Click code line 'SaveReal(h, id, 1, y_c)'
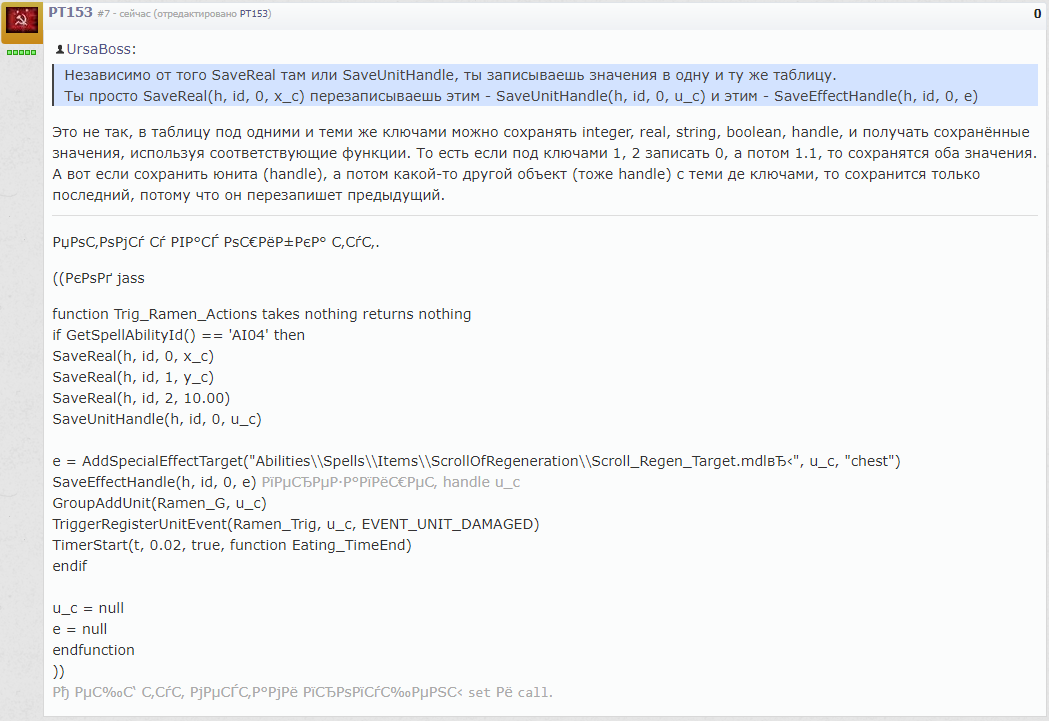This screenshot has height=721, width=1049. [x=133, y=377]
